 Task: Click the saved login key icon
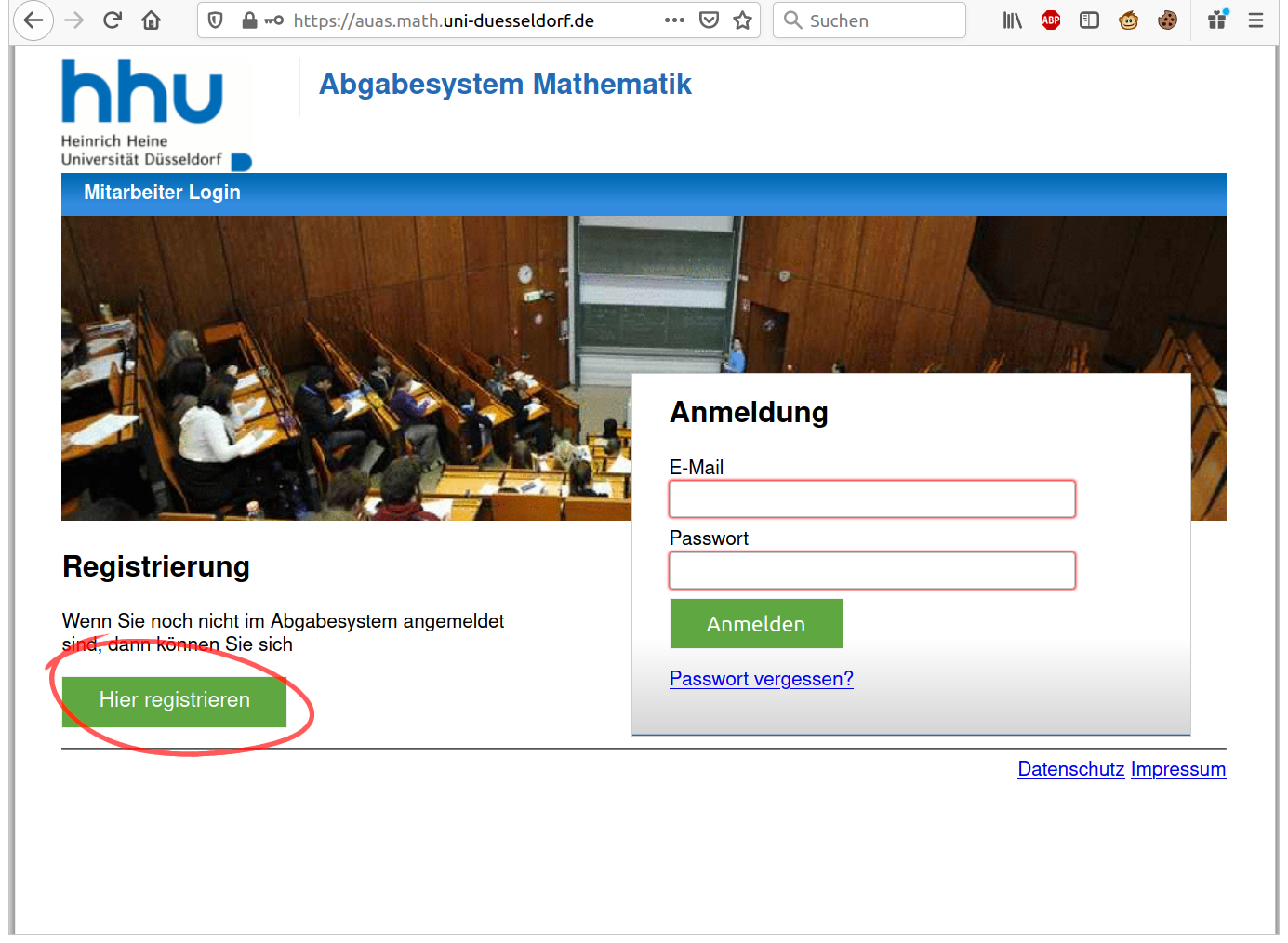(274, 20)
